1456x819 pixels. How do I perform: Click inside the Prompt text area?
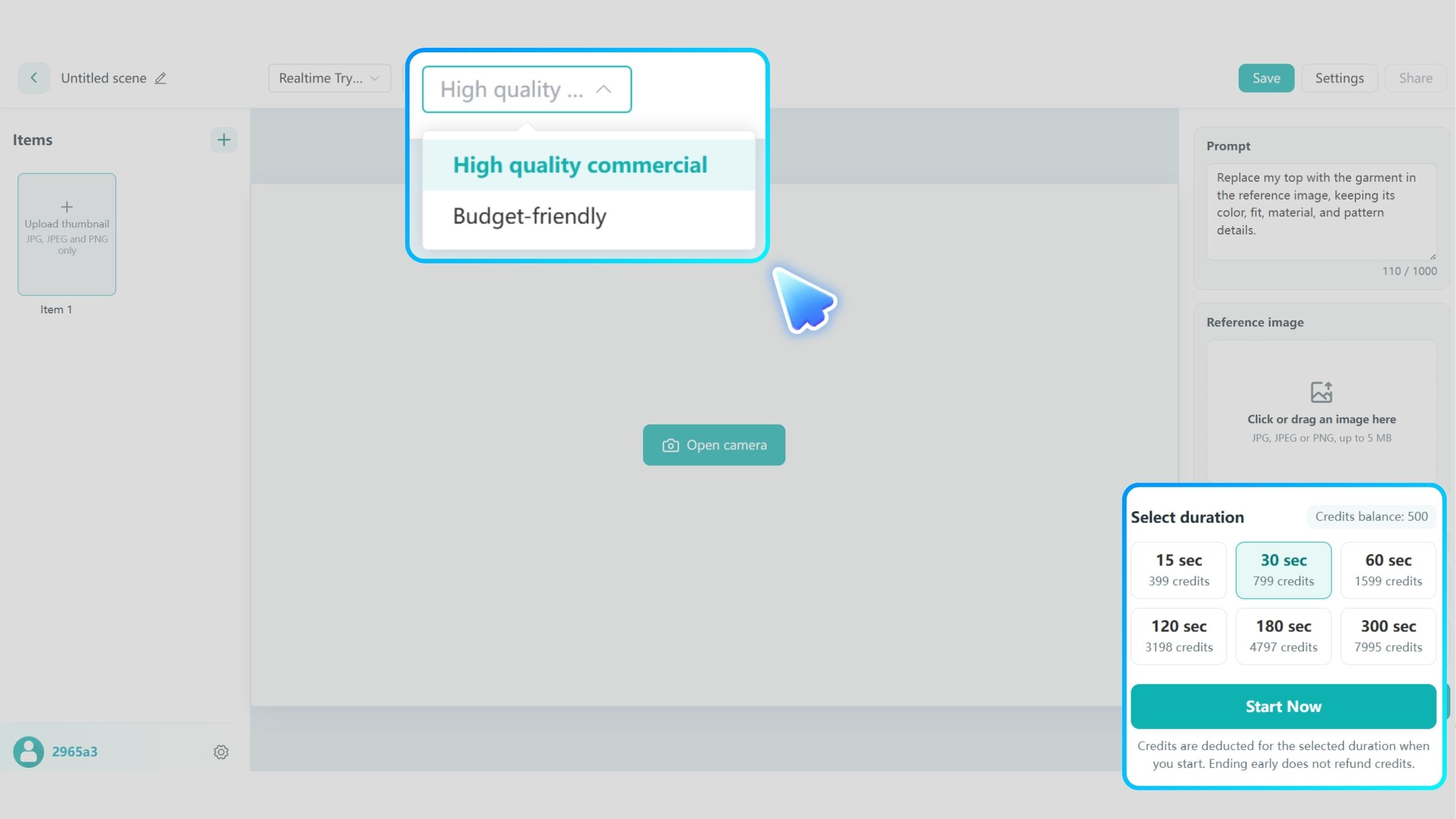pos(1321,212)
